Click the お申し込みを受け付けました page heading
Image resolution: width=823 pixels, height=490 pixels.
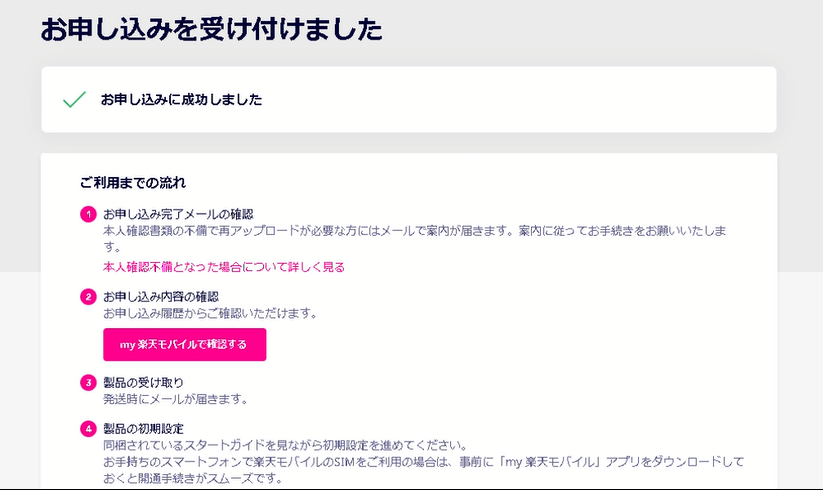tap(211, 30)
